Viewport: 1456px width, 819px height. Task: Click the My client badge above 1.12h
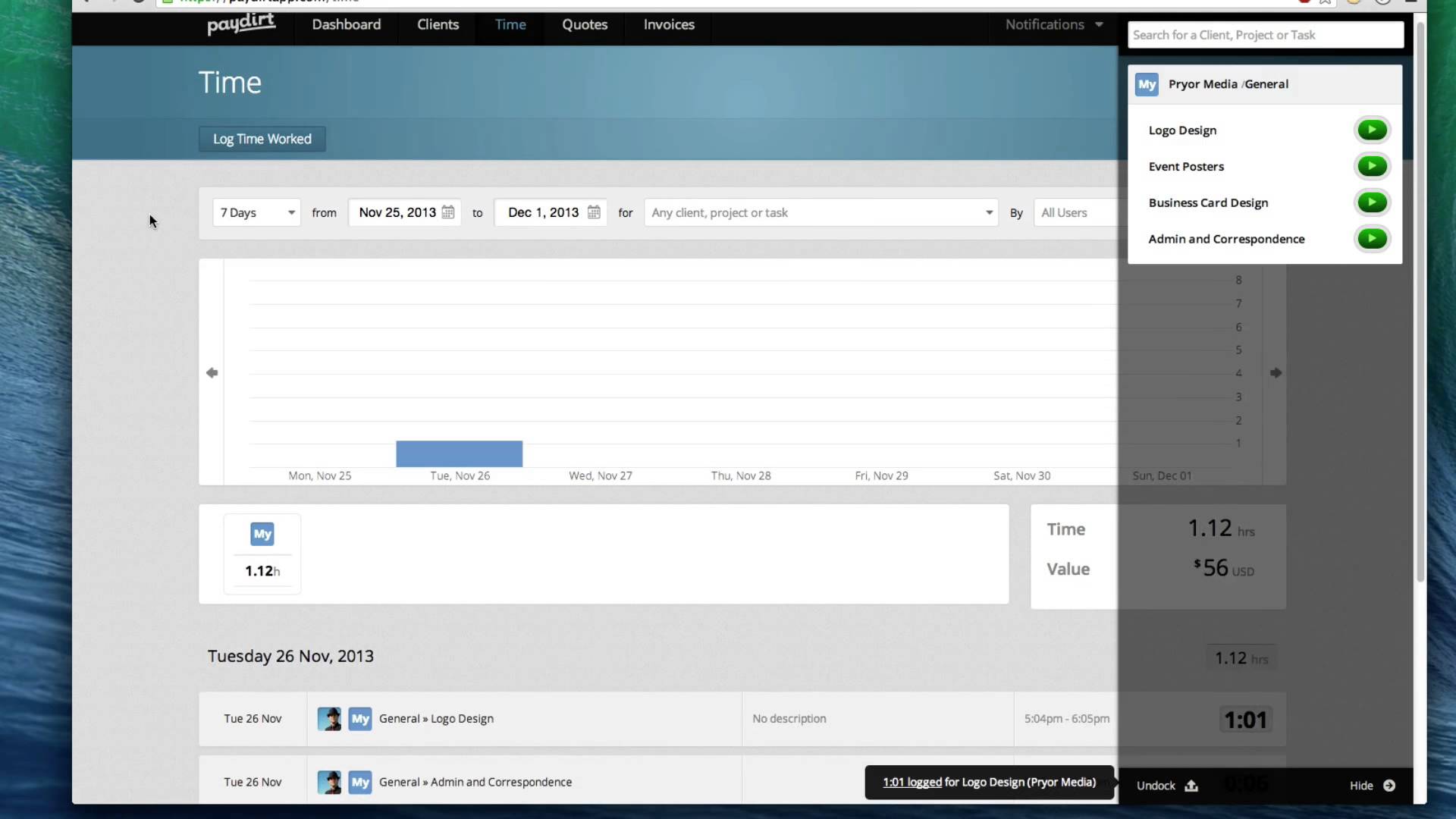(262, 534)
